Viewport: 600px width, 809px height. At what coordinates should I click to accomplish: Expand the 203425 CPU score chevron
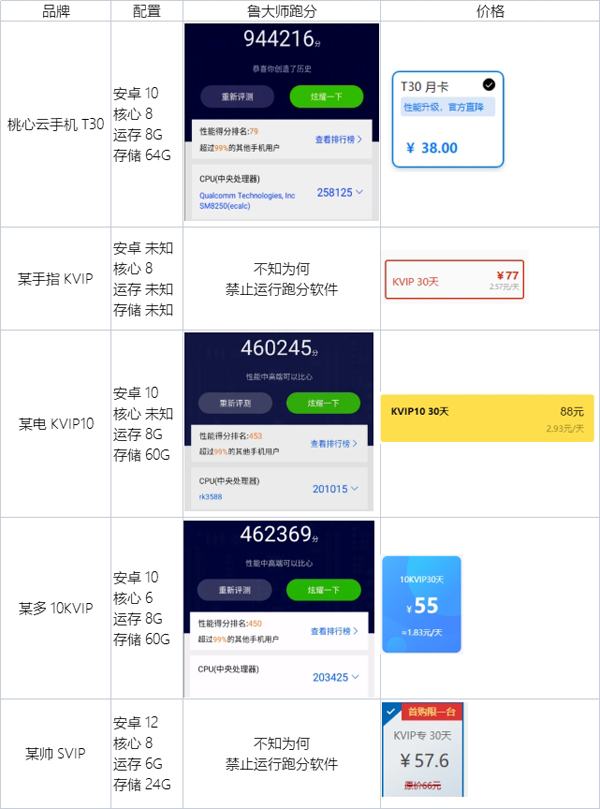pos(355,676)
